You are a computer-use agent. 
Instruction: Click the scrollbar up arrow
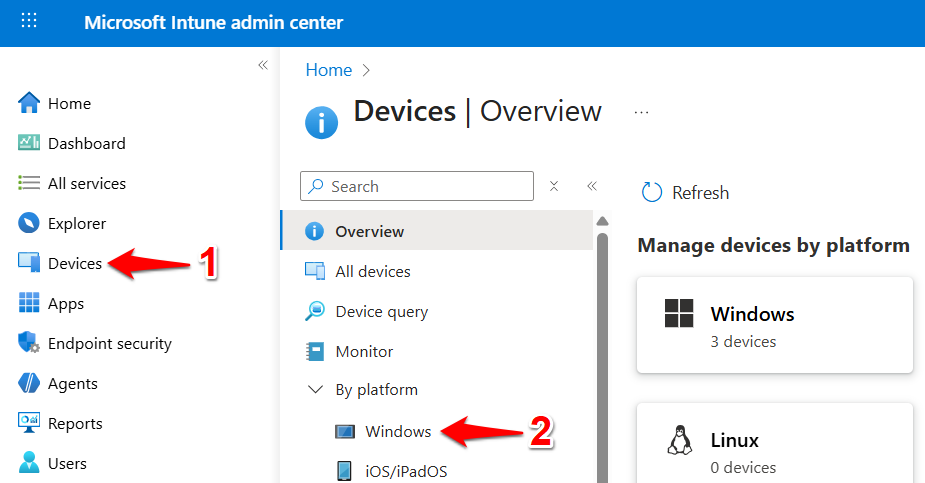coord(602,221)
